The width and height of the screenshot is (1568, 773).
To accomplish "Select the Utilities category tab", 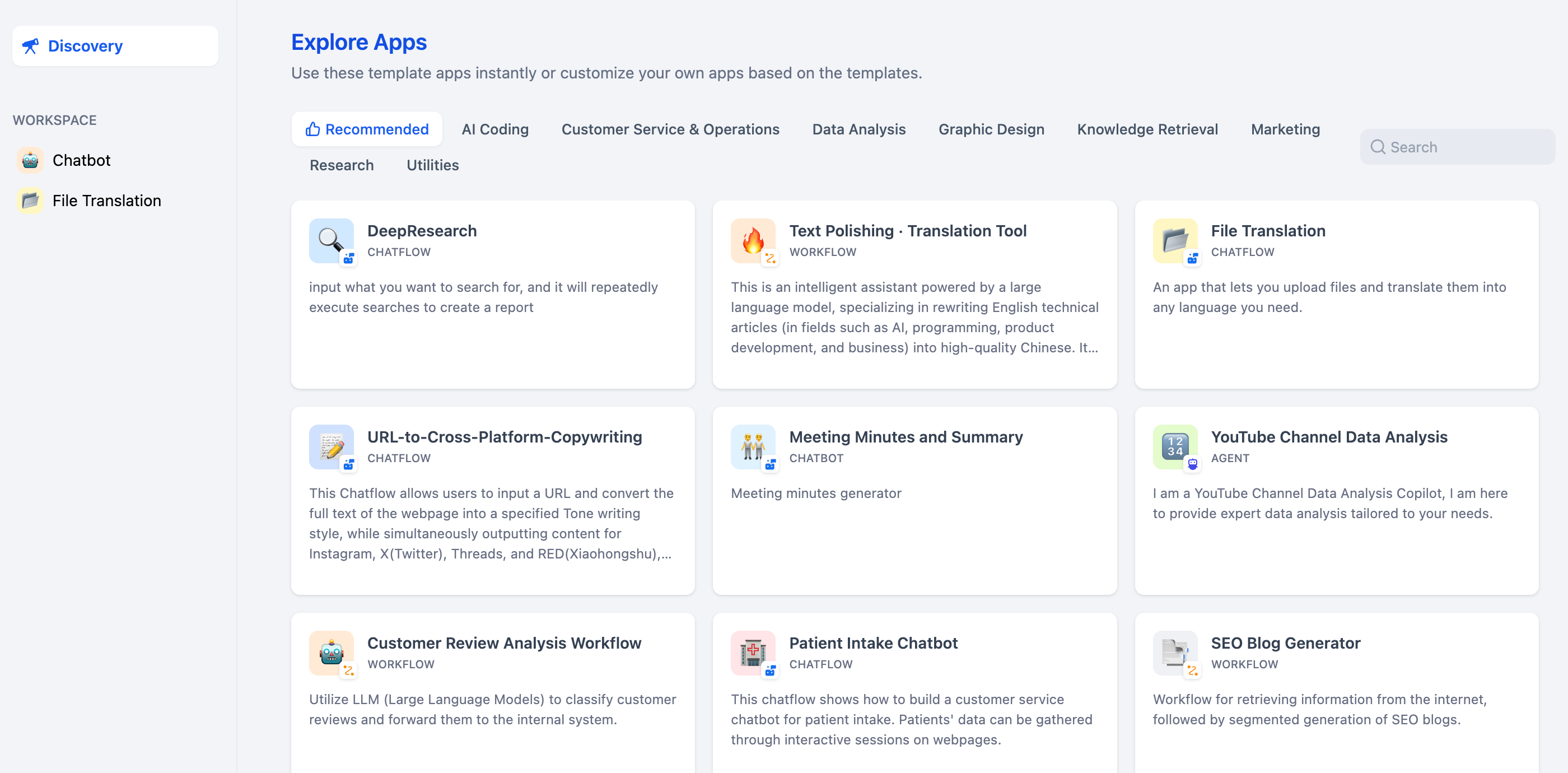I will pyautogui.click(x=432, y=165).
